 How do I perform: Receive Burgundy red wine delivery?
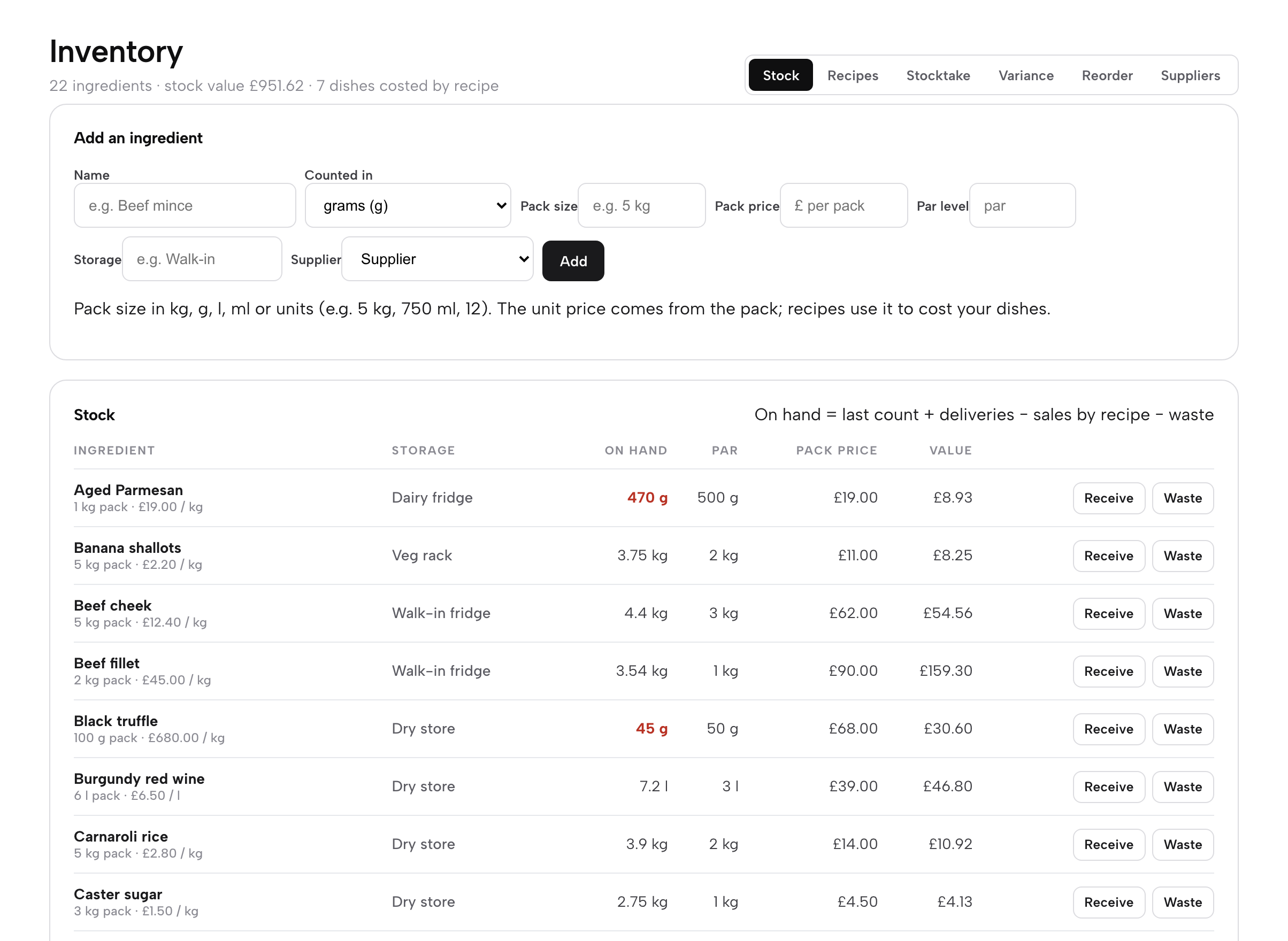1108,786
